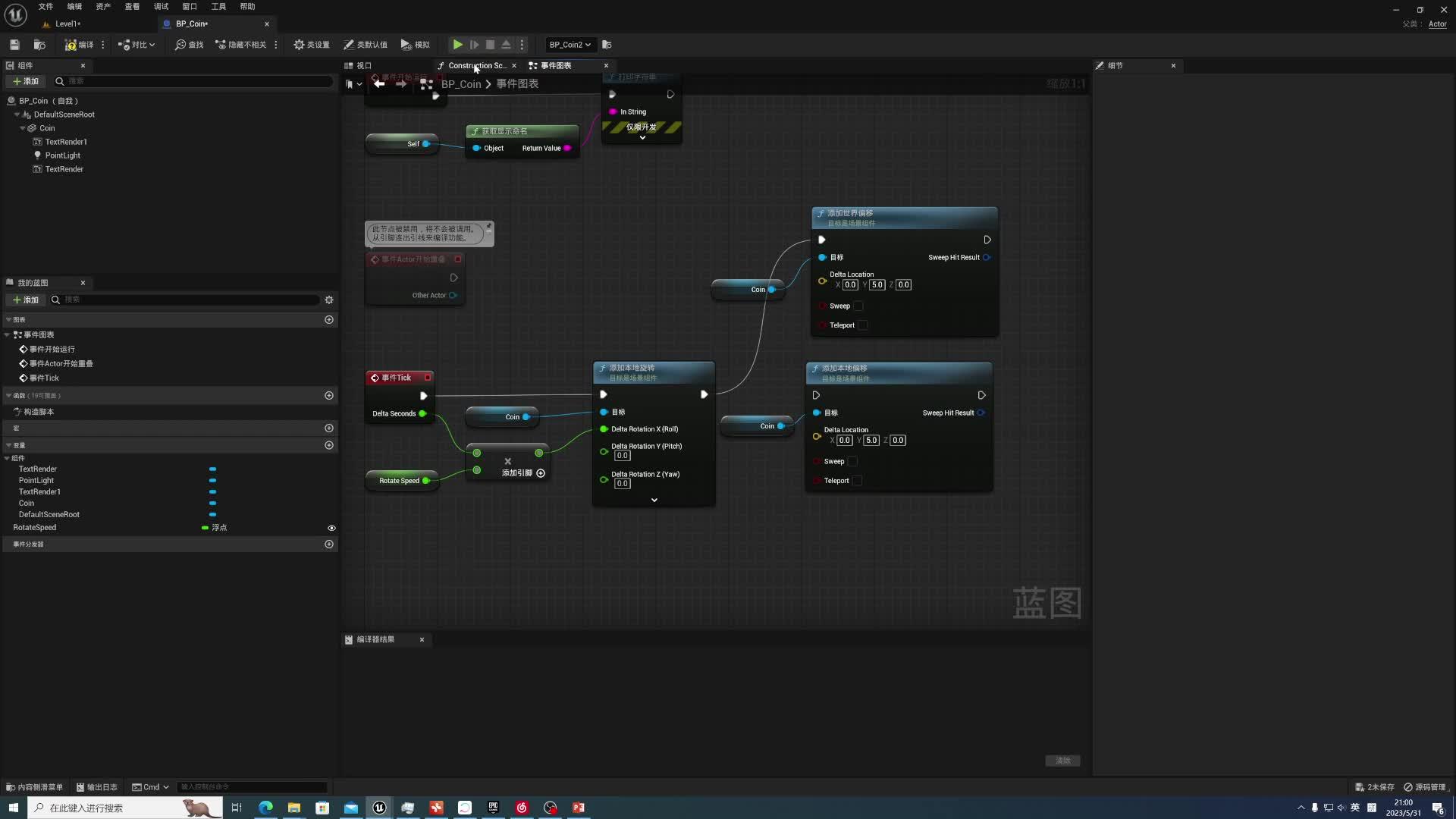The width and height of the screenshot is (1456, 819).
Task: Open the 对比 diff dropdown
Action: coord(136,45)
